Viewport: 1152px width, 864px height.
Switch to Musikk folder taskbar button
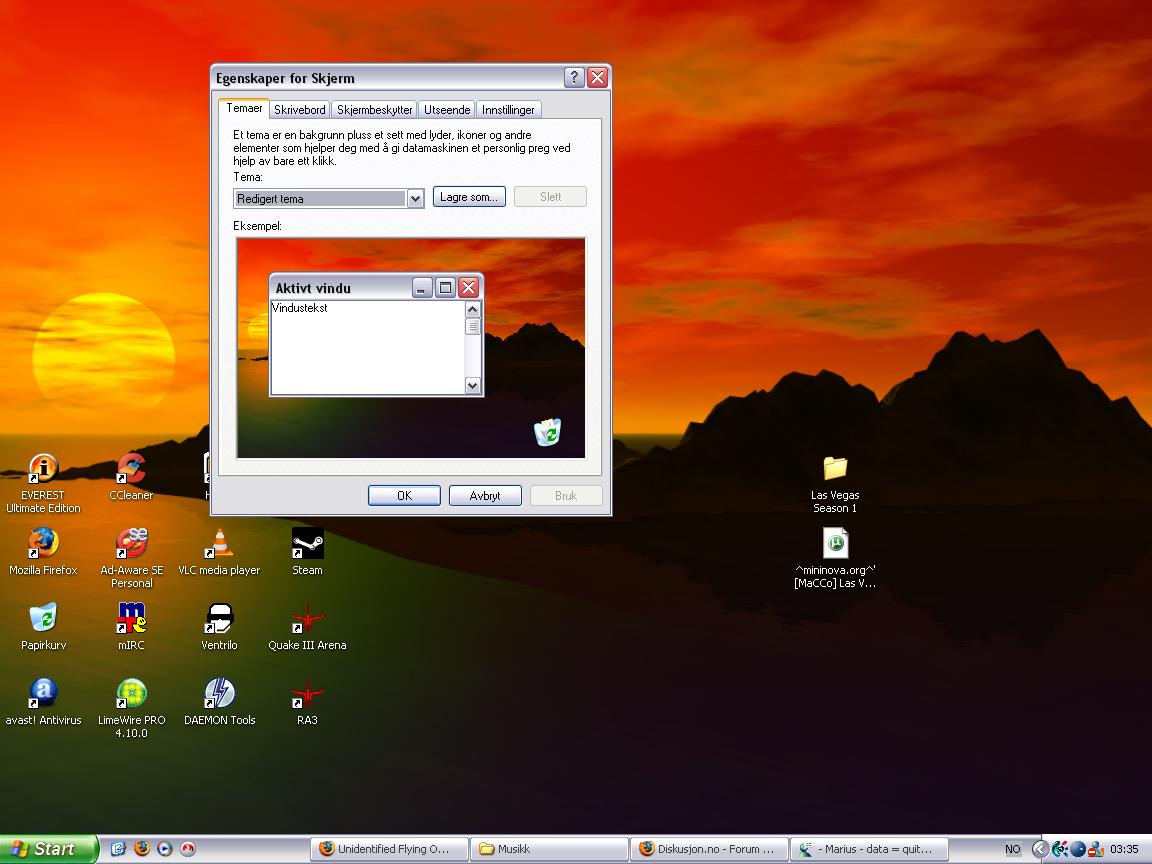[x=550, y=849]
